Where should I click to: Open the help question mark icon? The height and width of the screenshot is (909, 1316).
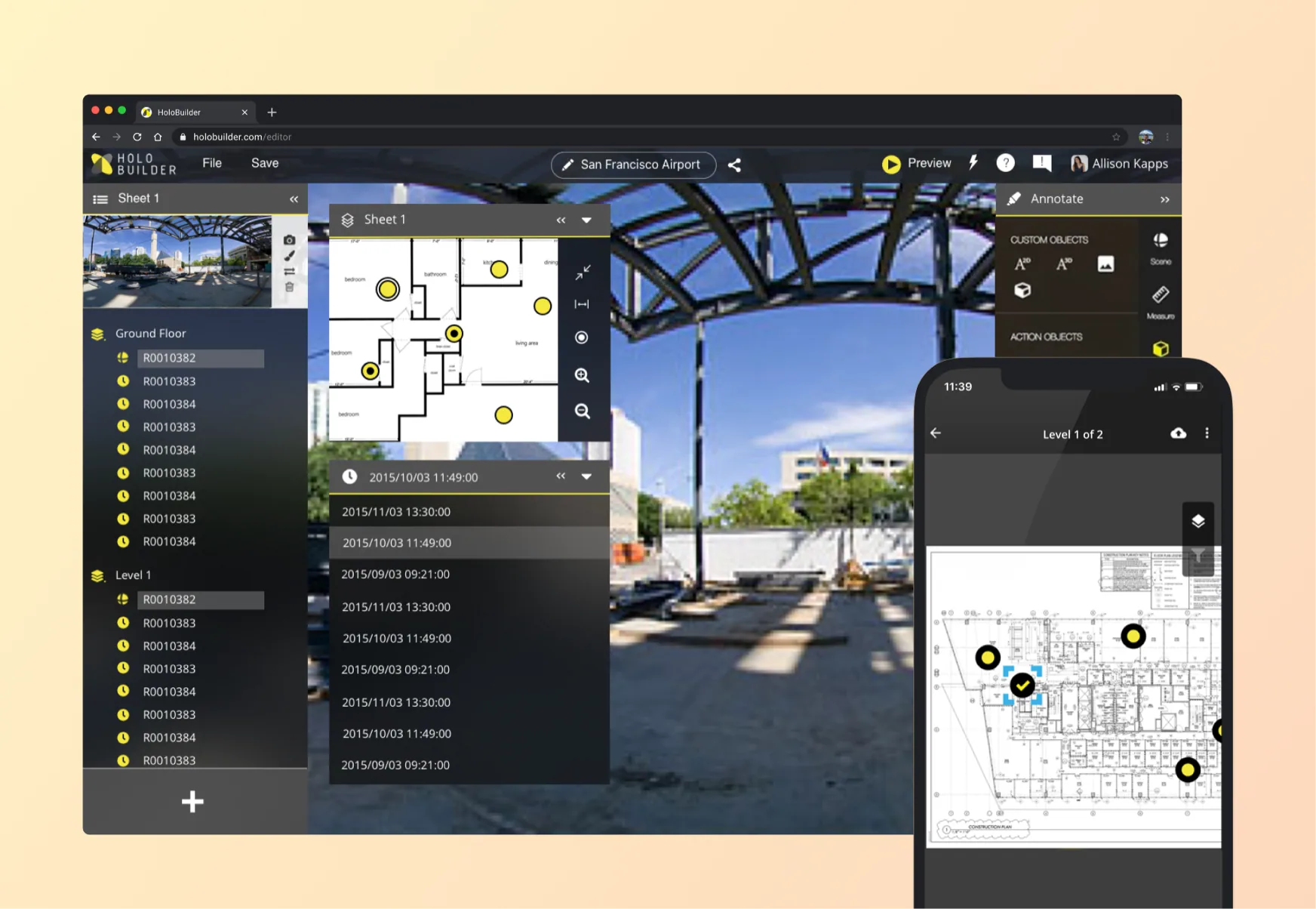tap(1005, 163)
